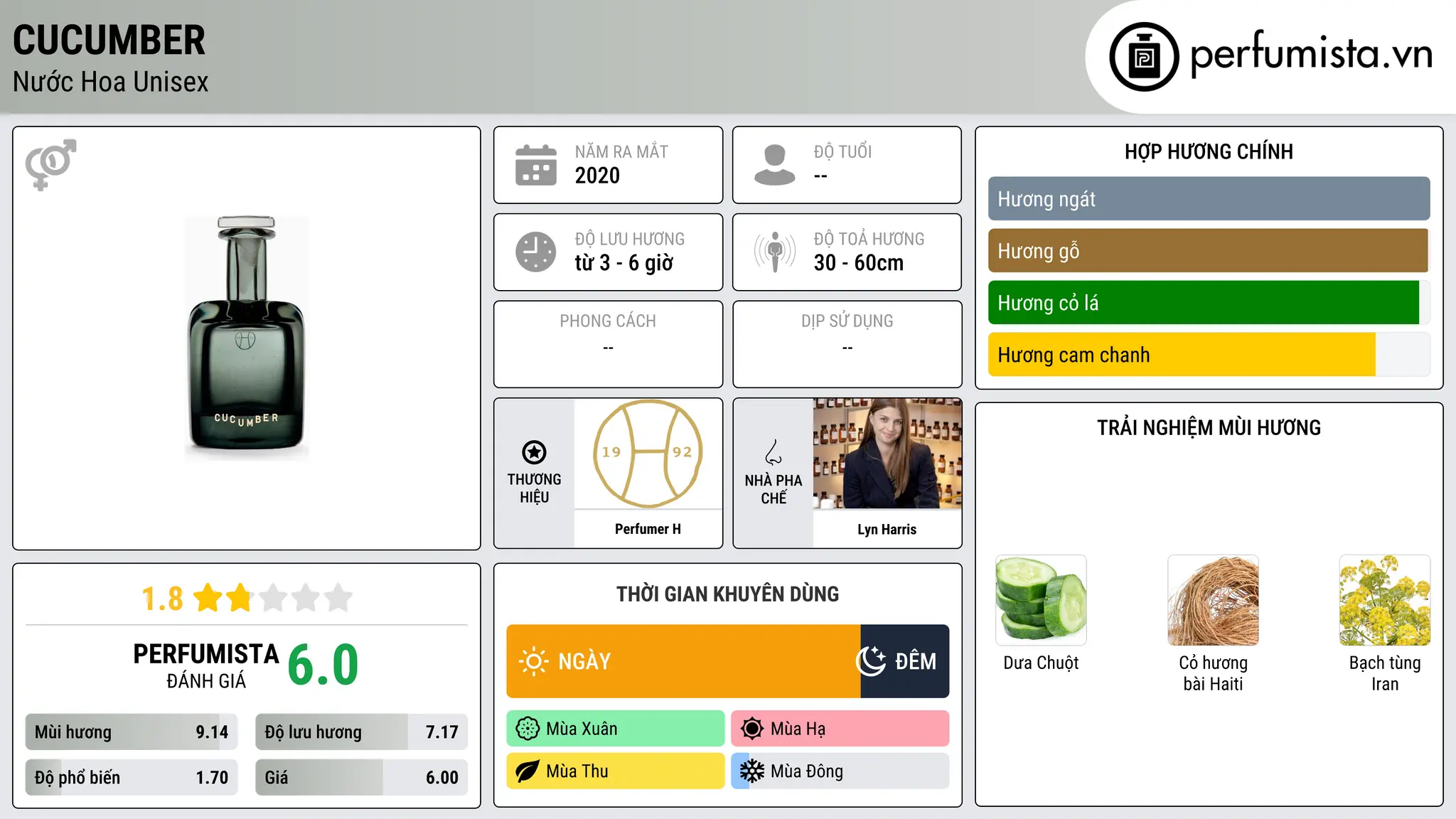Click the Hương gỗ accord bar
Viewport: 1456px width, 819px height.
tap(1209, 251)
